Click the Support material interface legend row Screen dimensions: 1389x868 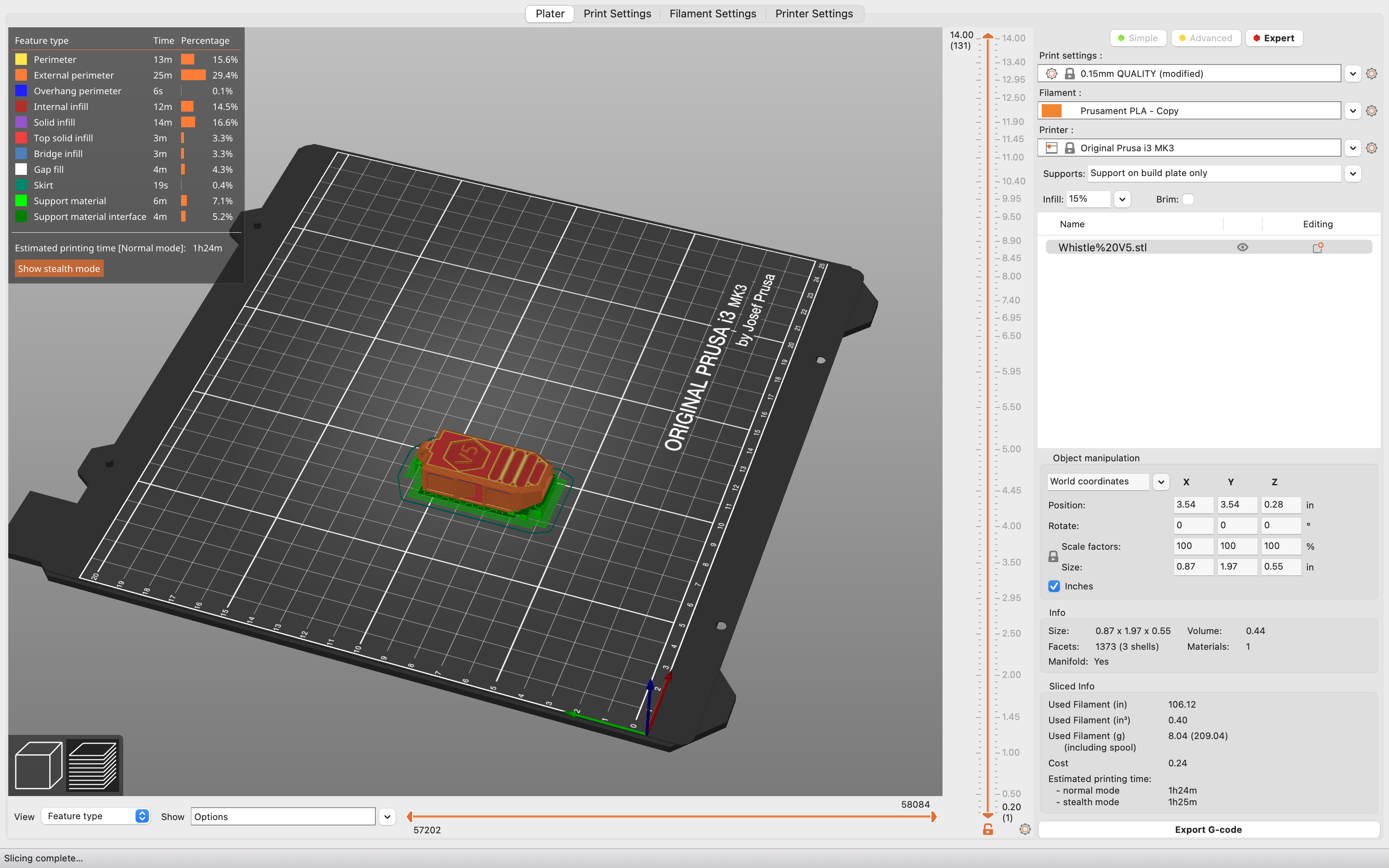(x=126, y=217)
